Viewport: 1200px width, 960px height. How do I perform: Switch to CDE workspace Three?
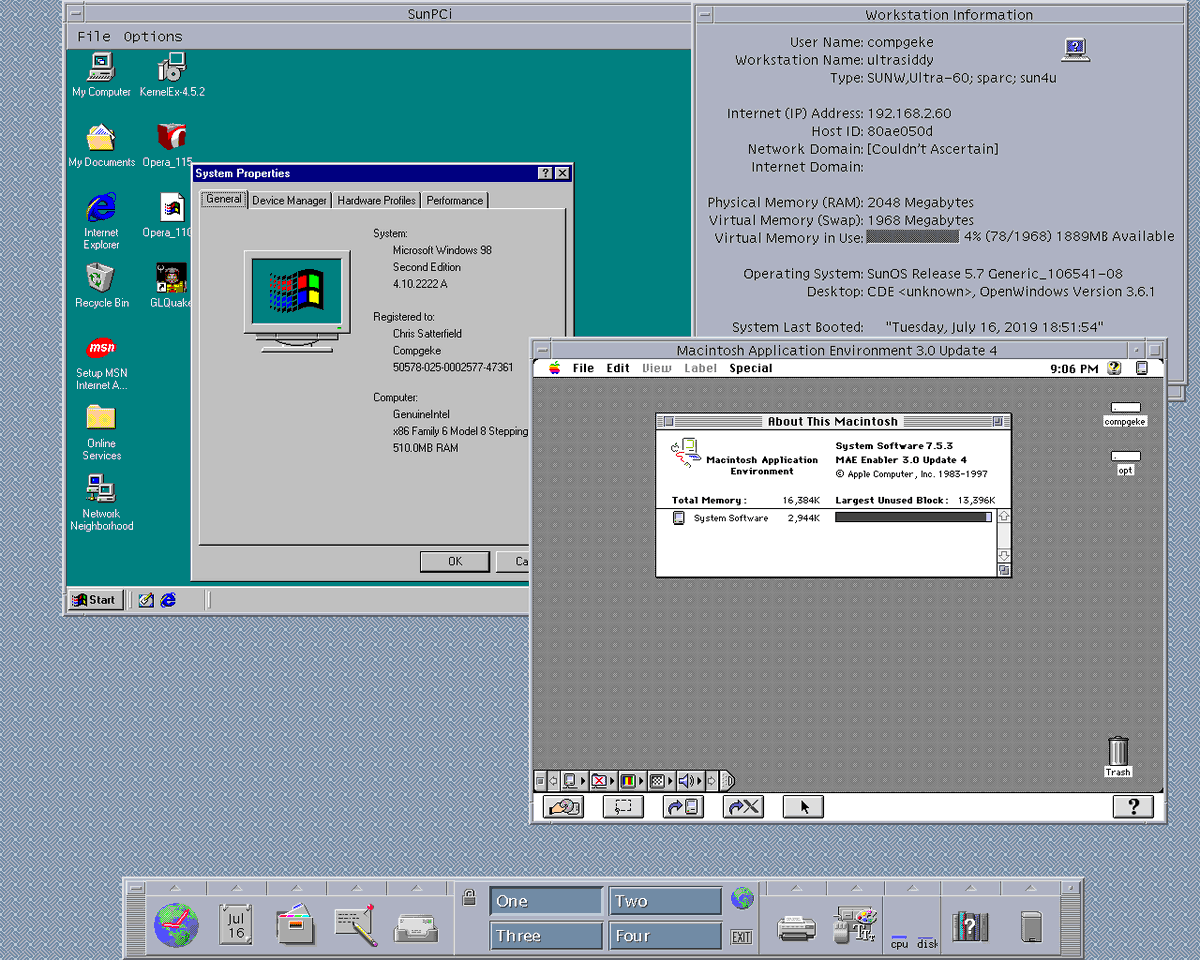tap(546, 936)
